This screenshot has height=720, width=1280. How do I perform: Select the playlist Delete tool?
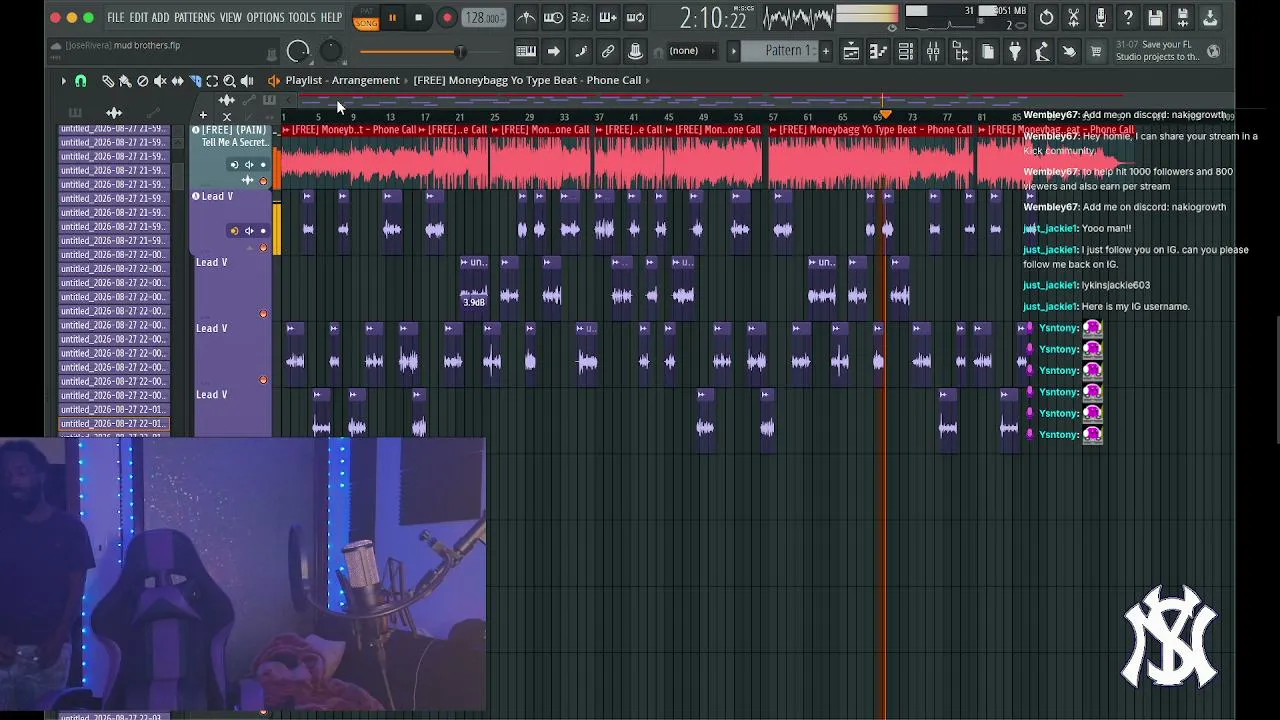tap(142, 81)
